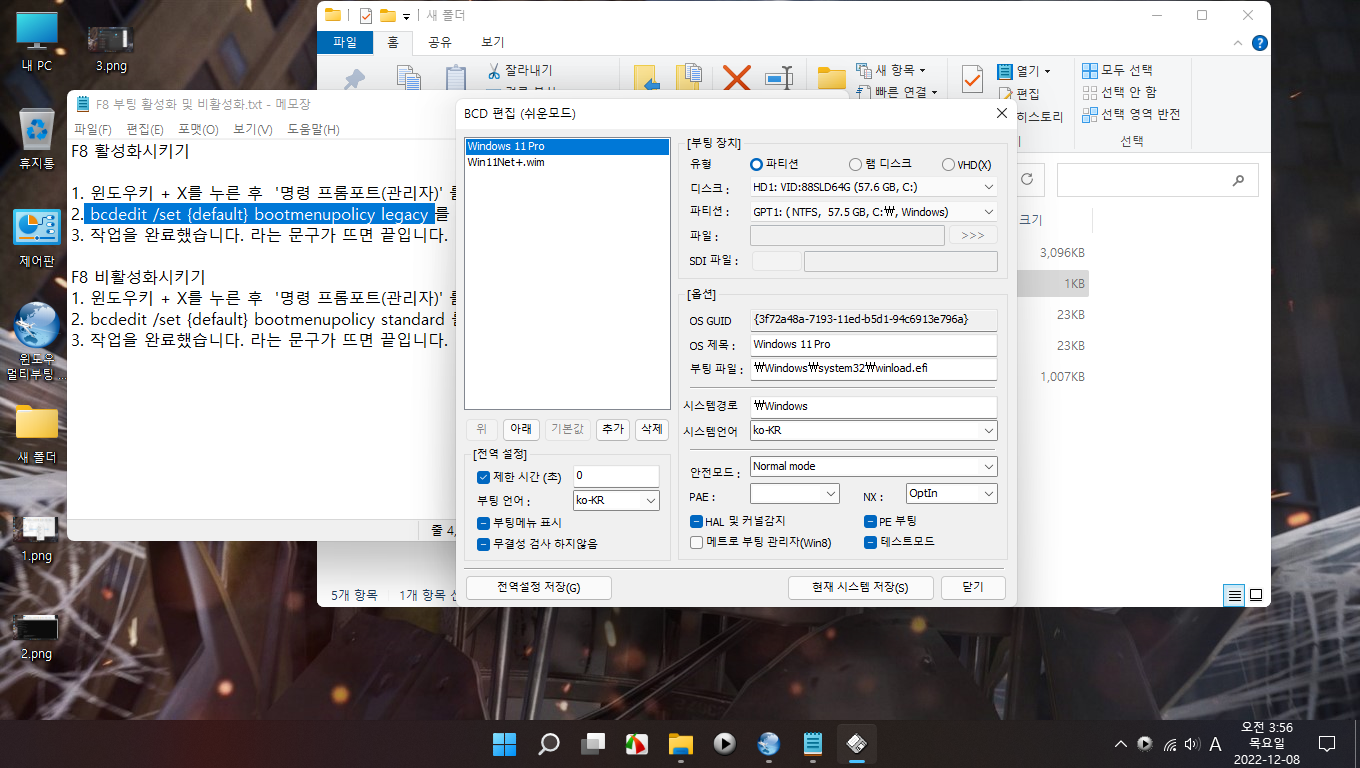Select the 2.png desktop file
Viewport: 1360px width, 768px height.
37,635
